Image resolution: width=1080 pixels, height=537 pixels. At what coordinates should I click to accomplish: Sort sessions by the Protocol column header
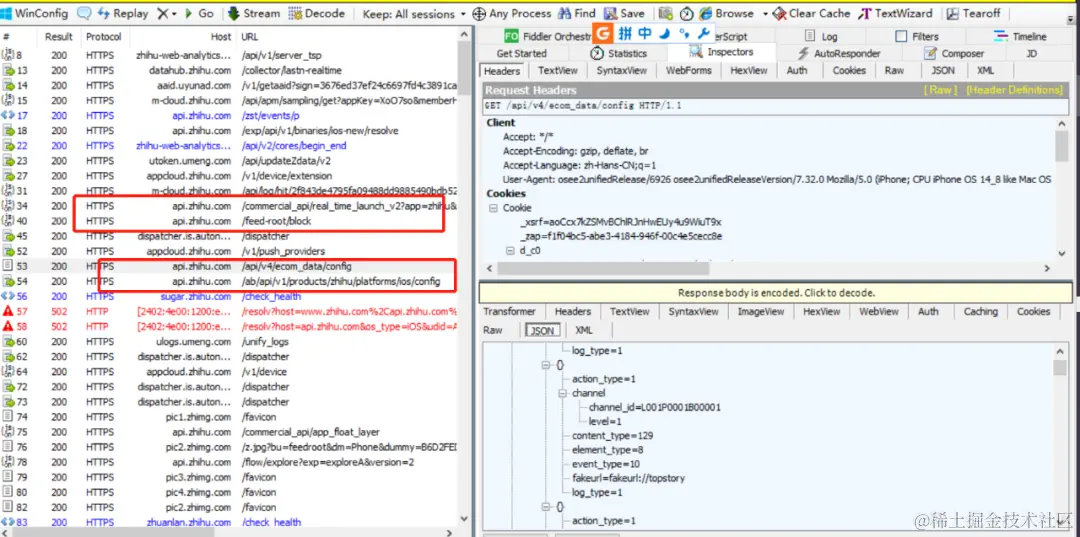point(104,36)
